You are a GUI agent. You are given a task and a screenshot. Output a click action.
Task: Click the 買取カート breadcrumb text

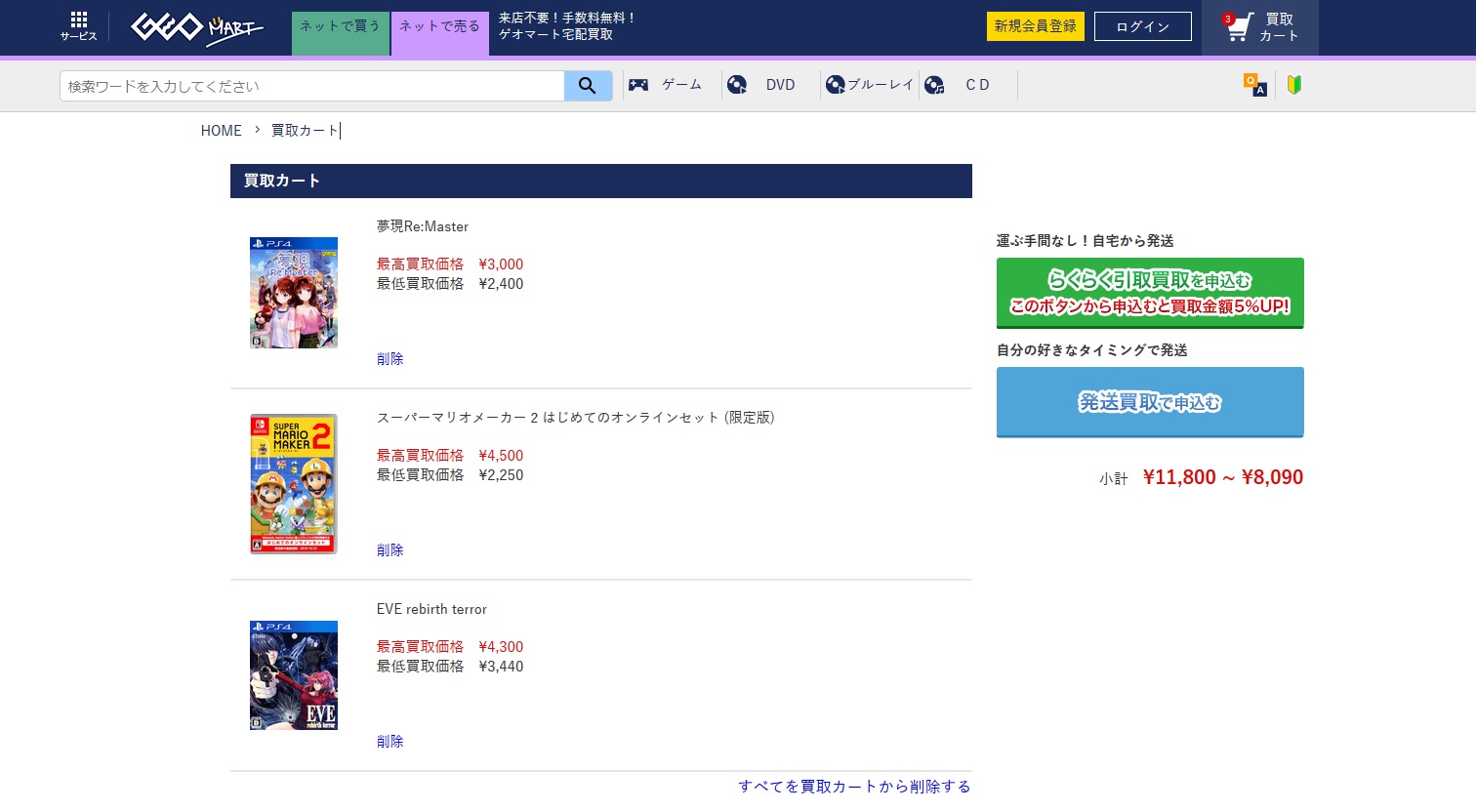tap(305, 131)
